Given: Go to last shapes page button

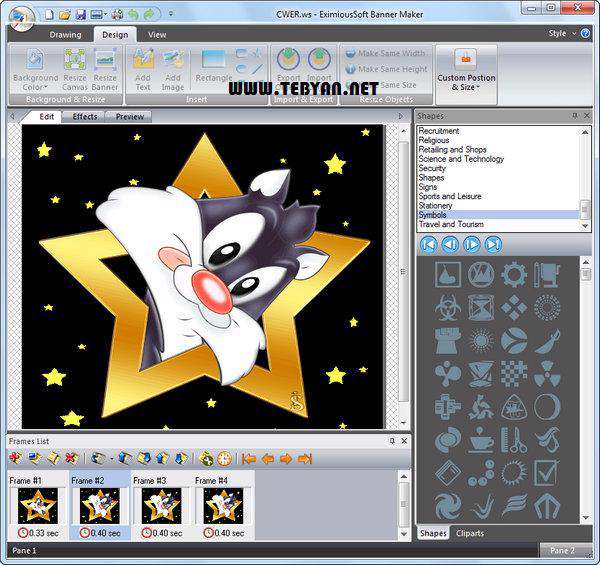Looking at the screenshot, I should 493,244.
